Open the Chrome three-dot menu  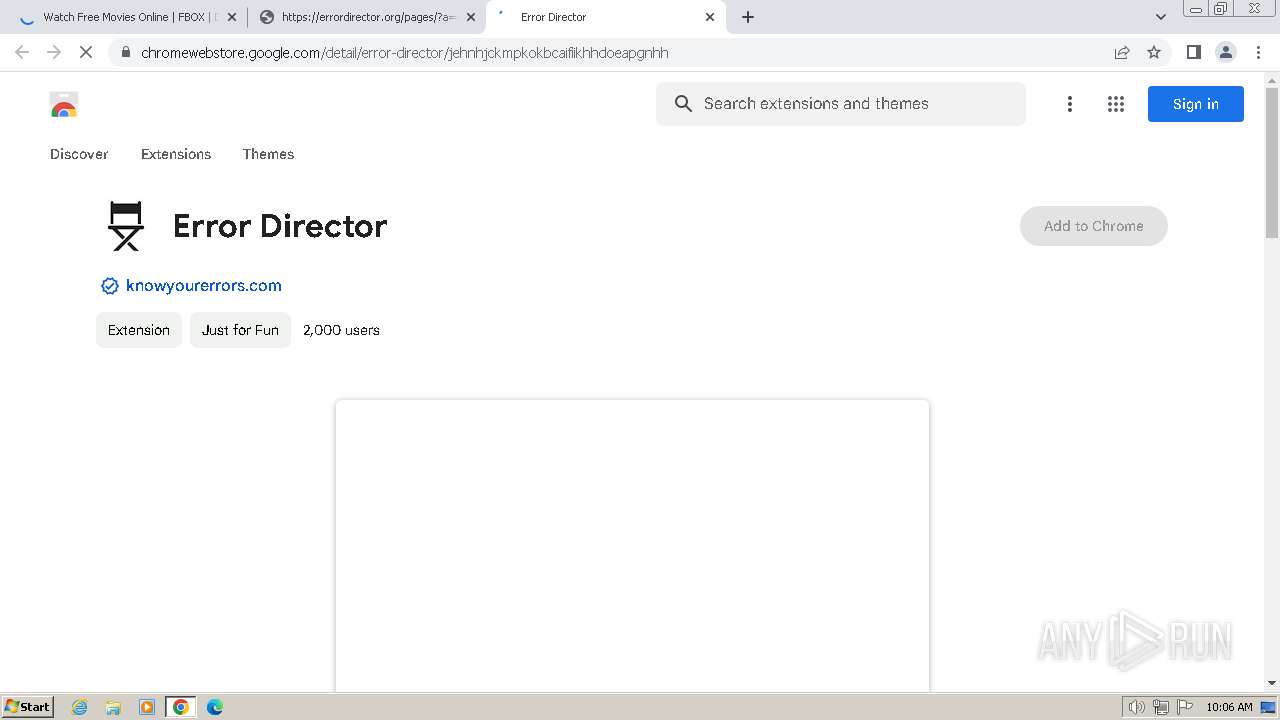pos(1258,52)
